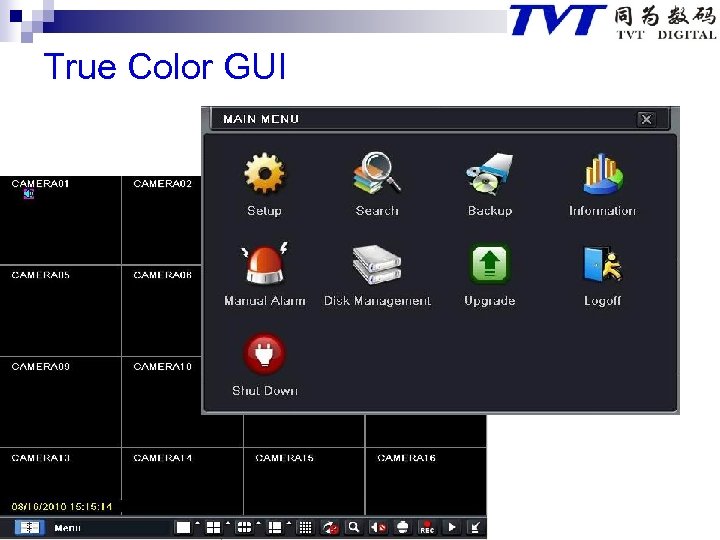Click the zoom magnifier in the toolbar

[x=353, y=527]
